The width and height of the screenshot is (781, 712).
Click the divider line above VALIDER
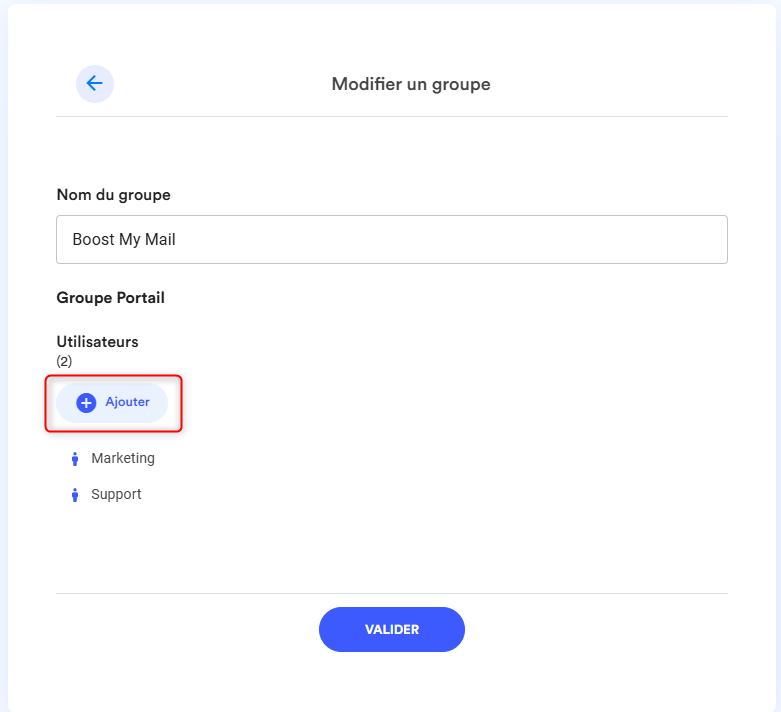click(392, 593)
